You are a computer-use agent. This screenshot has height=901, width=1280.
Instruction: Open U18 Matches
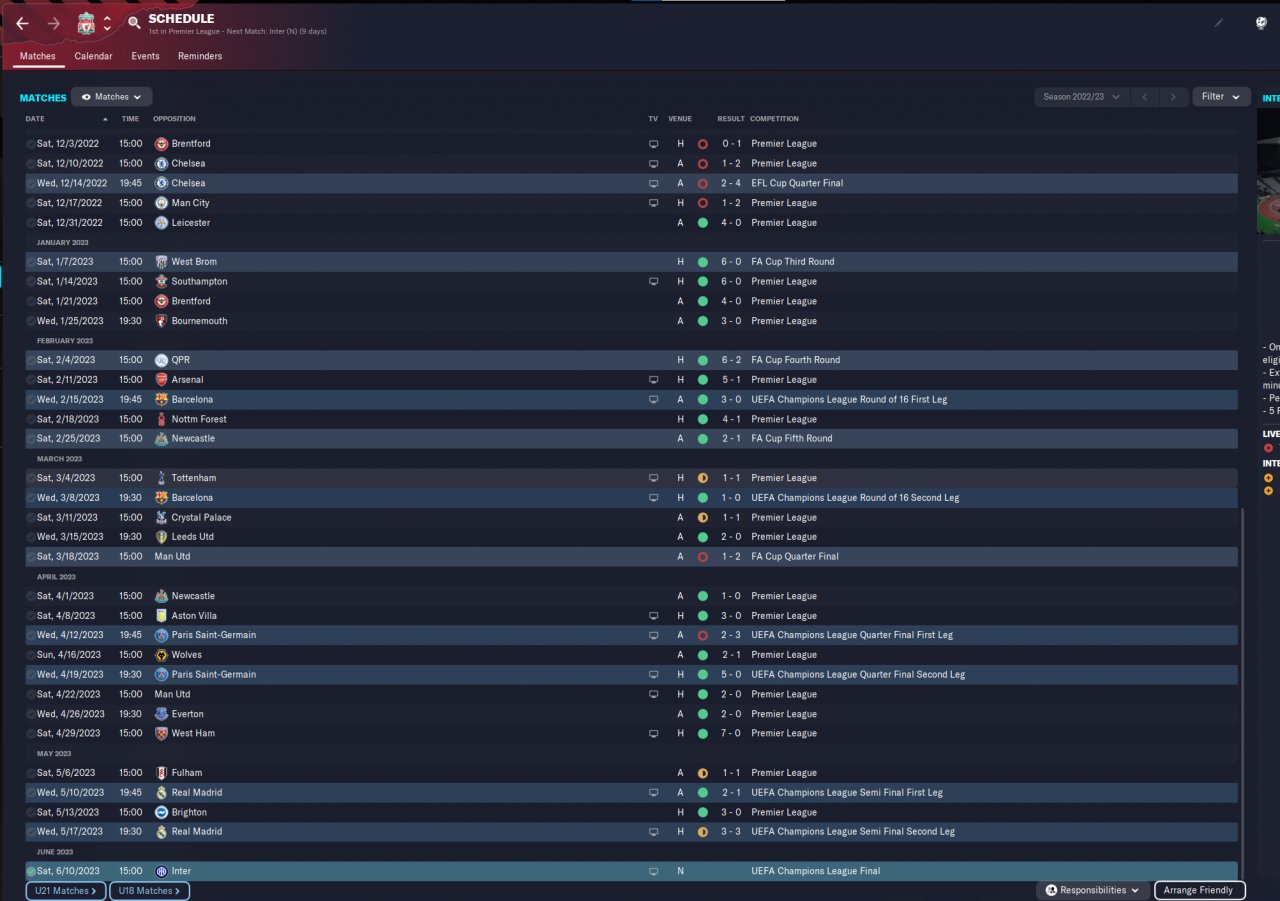(x=149, y=891)
